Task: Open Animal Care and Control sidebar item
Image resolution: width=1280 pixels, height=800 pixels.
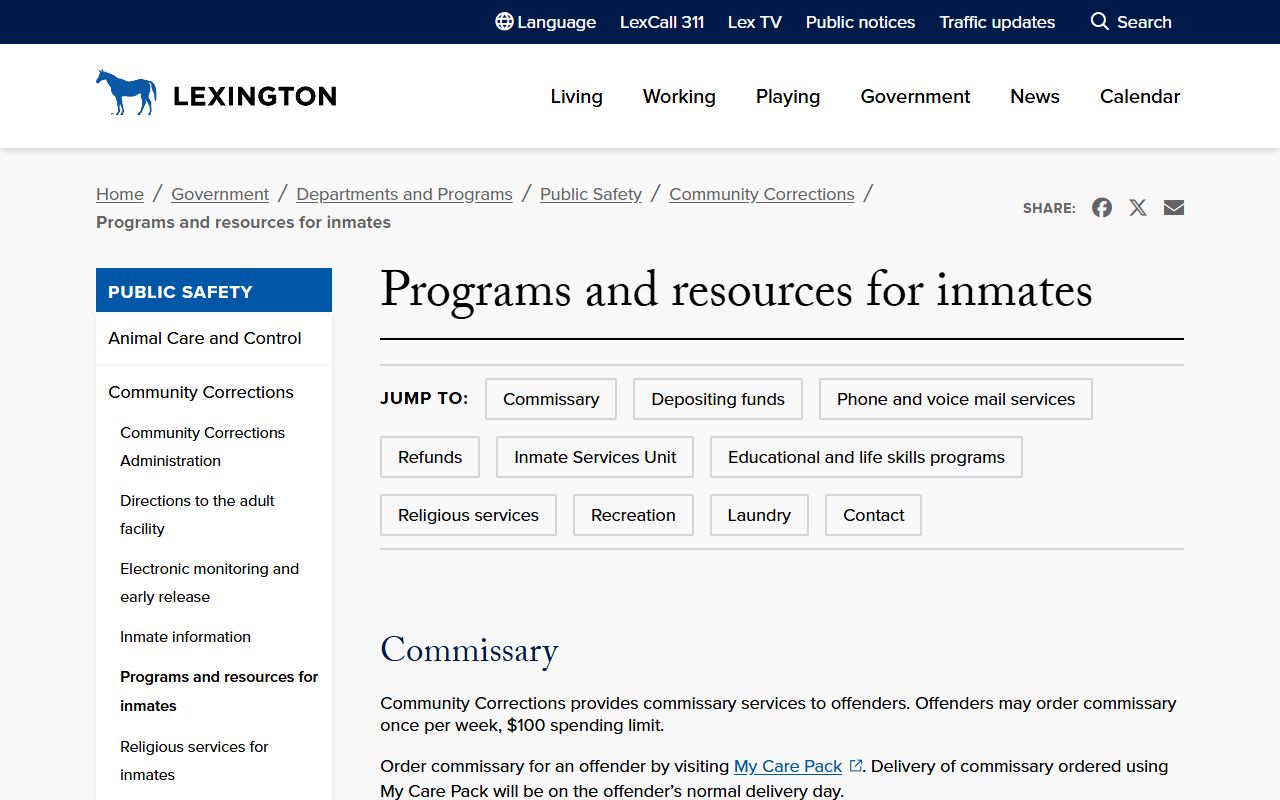Action: [214, 338]
